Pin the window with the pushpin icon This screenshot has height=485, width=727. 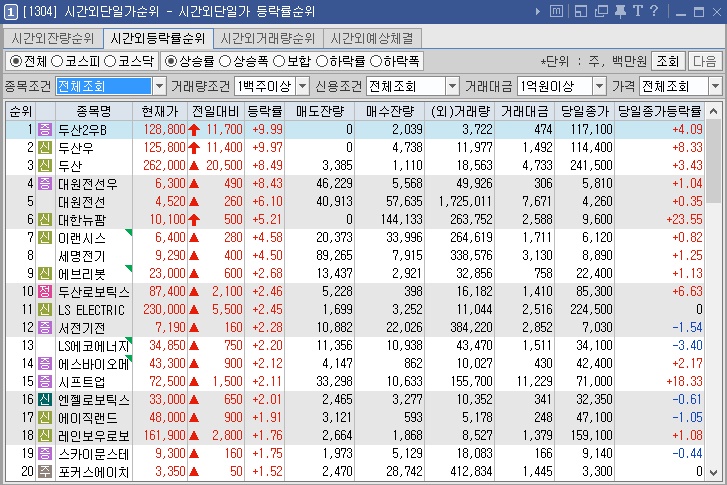click(620, 11)
